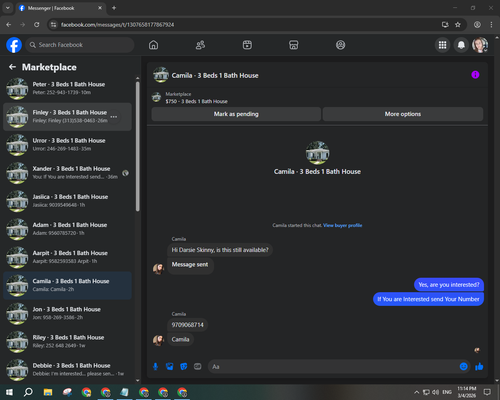Open a new Chrome tab

pyautogui.click(x=114, y=8)
